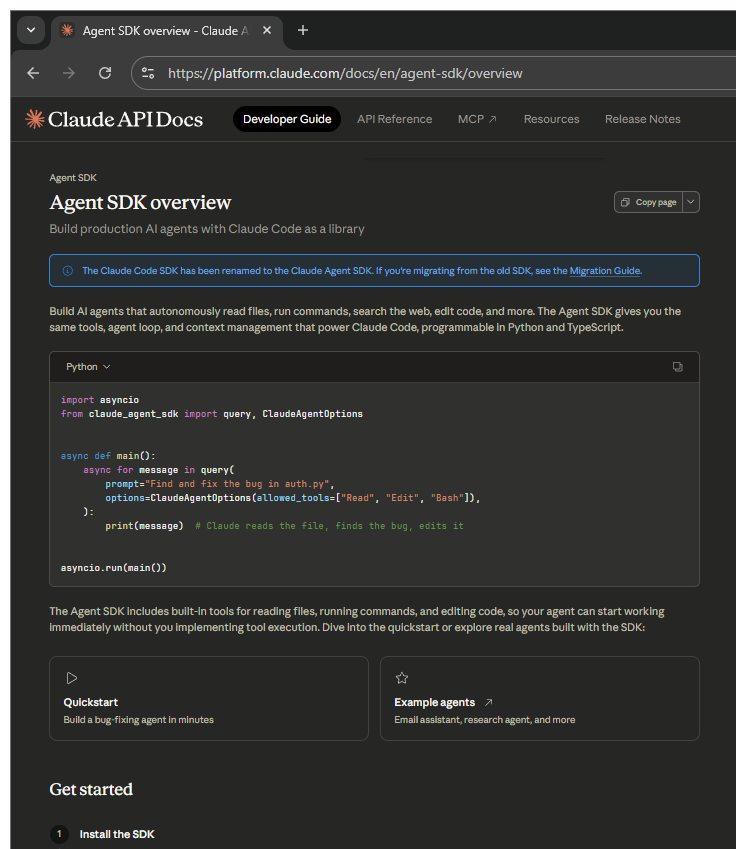Click the Claude favicon on the browser tab
The width and height of the screenshot is (736, 849).
67,30
